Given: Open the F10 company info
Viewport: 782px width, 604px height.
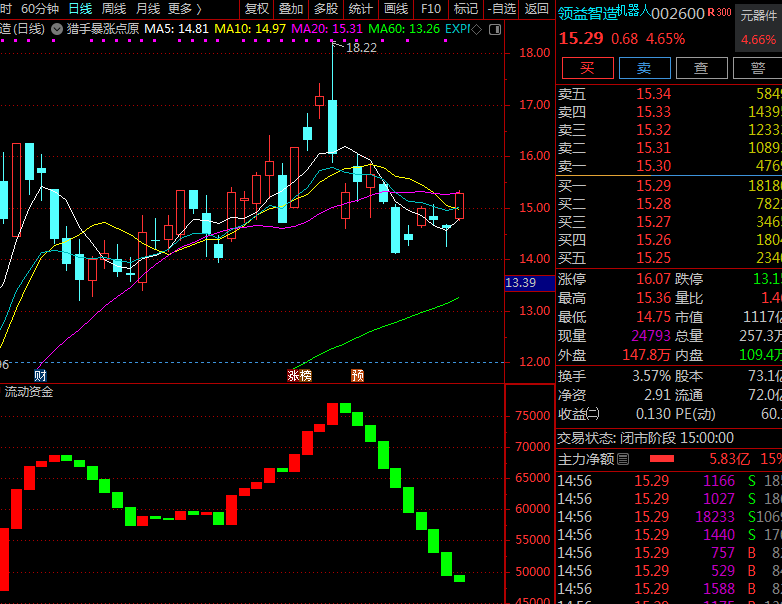Looking at the screenshot, I should (431, 9).
